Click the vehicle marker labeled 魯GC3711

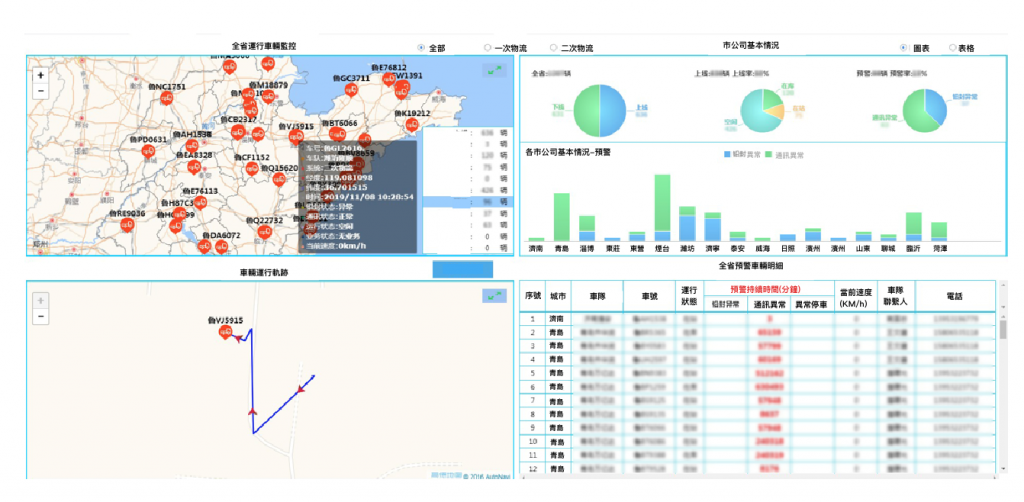[x=351, y=89]
